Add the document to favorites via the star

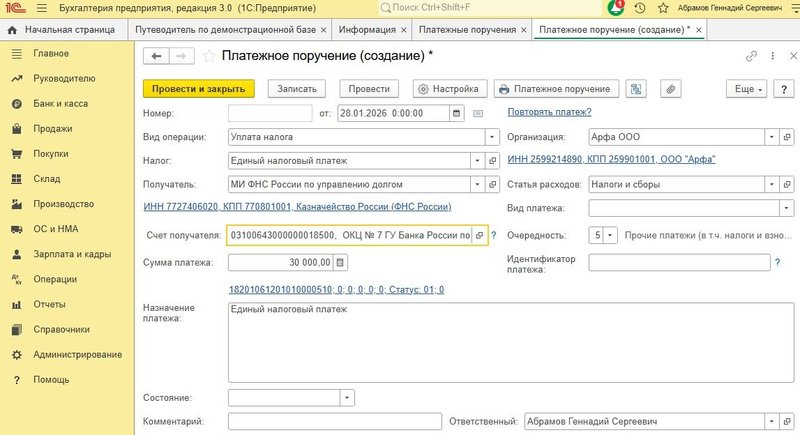[209, 56]
